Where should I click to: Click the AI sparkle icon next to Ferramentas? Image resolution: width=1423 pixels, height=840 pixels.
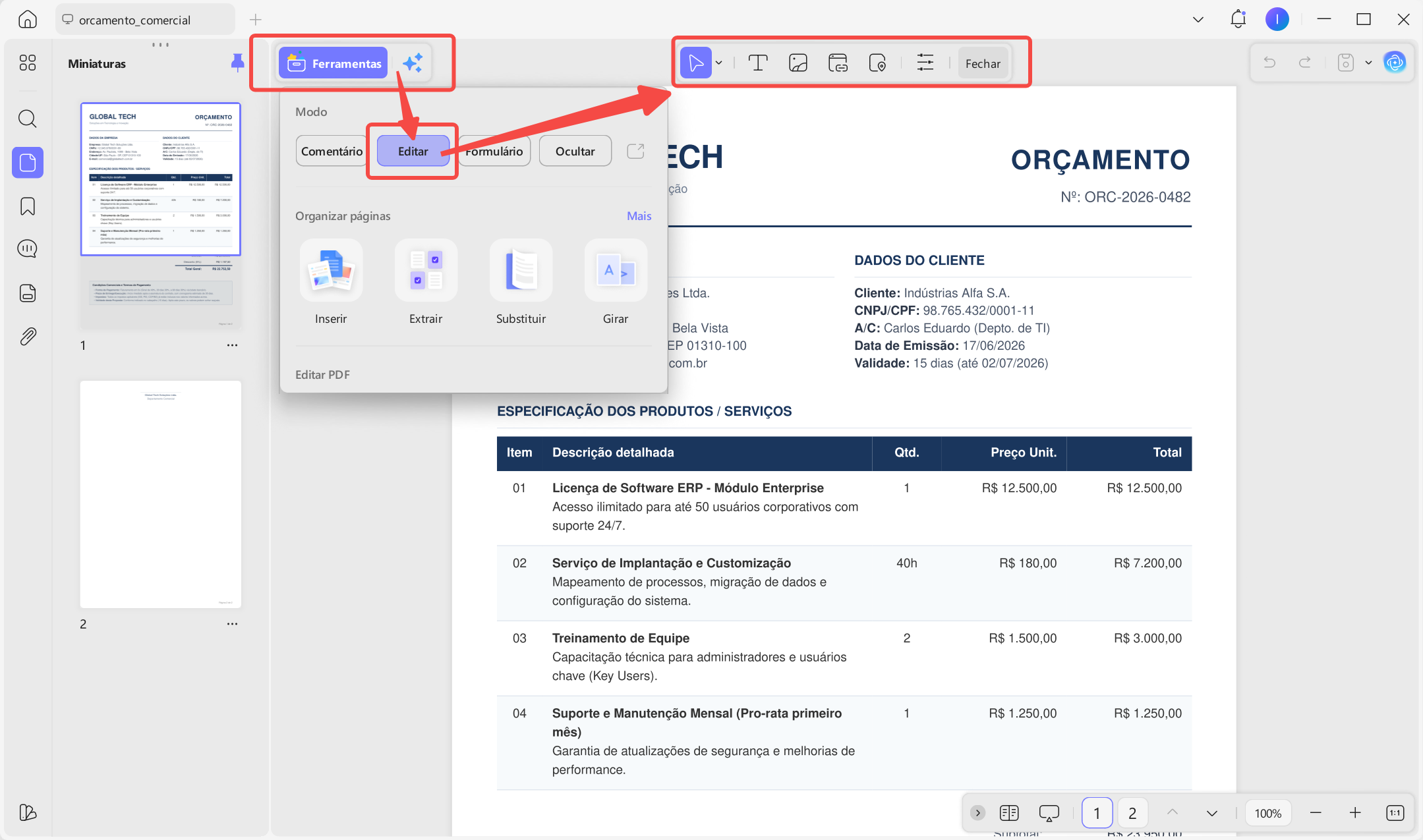click(x=413, y=63)
